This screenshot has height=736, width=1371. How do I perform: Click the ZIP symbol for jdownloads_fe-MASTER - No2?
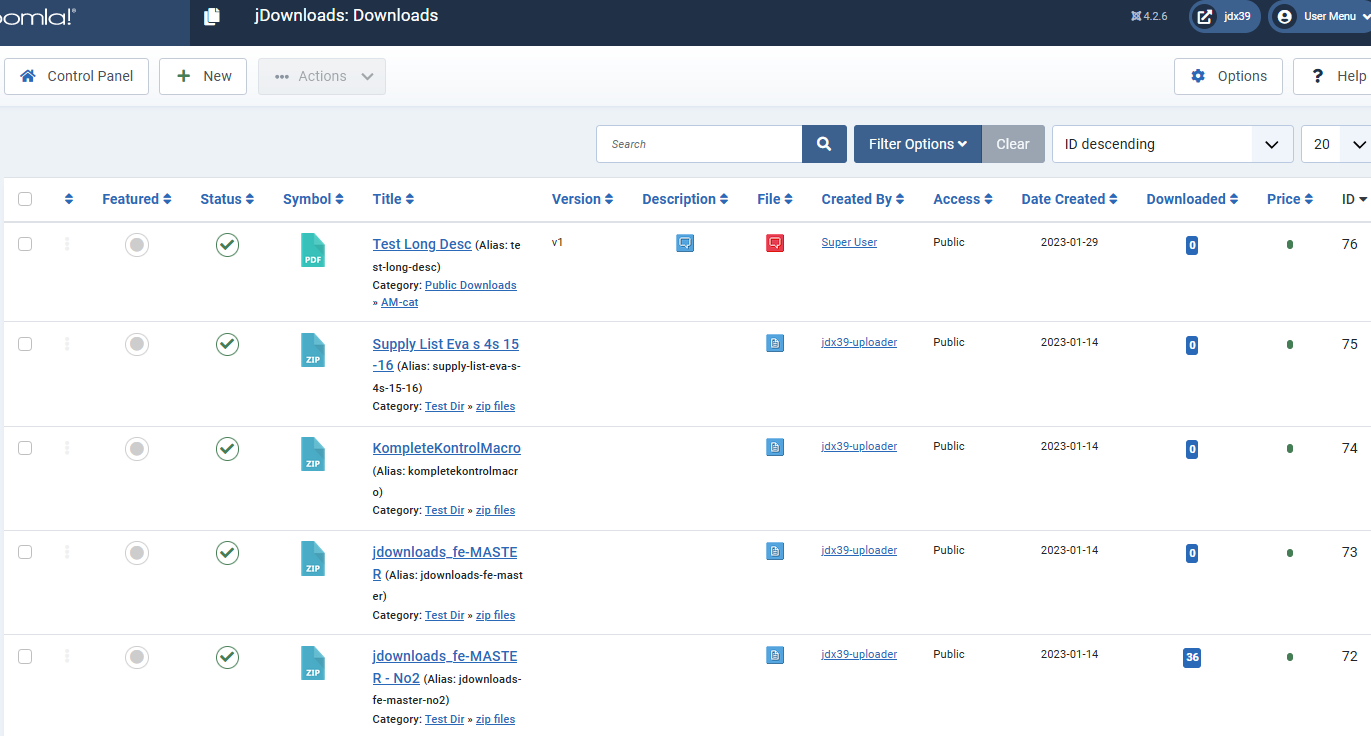313,662
